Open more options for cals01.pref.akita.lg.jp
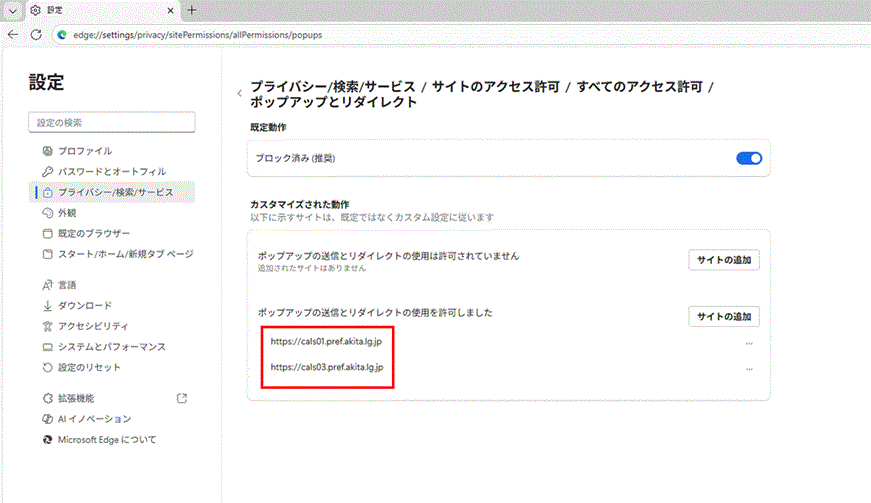The height and width of the screenshot is (503, 871). (748, 343)
